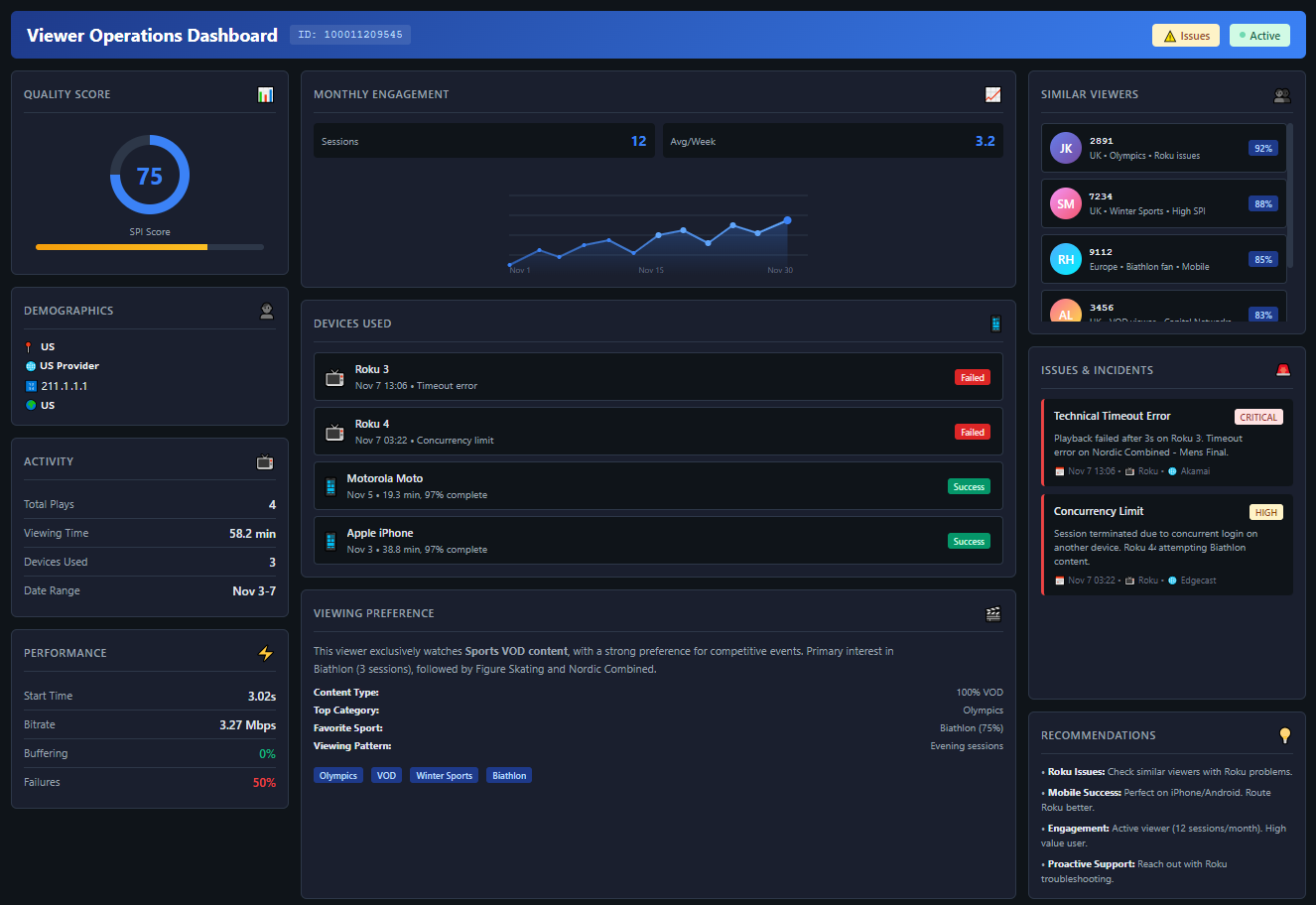The image size is (1316, 905).
Task: Click the Similar Viewers people icon
Action: tap(1281, 95)
